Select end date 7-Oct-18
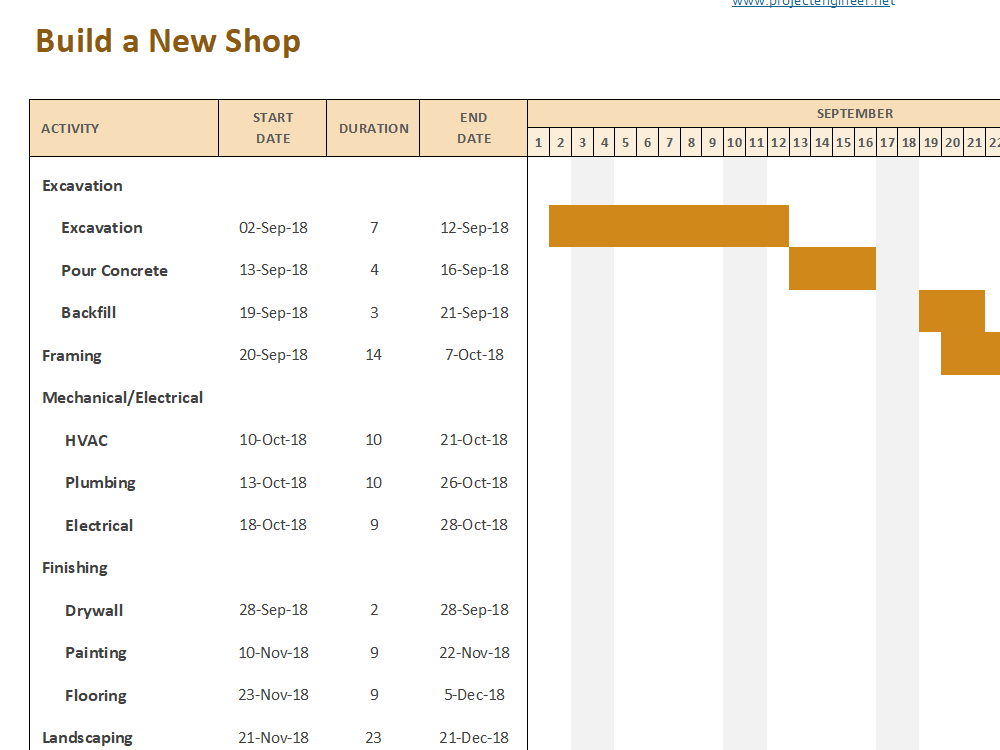Screen dimensions: 1000x750 coord(474,355)
